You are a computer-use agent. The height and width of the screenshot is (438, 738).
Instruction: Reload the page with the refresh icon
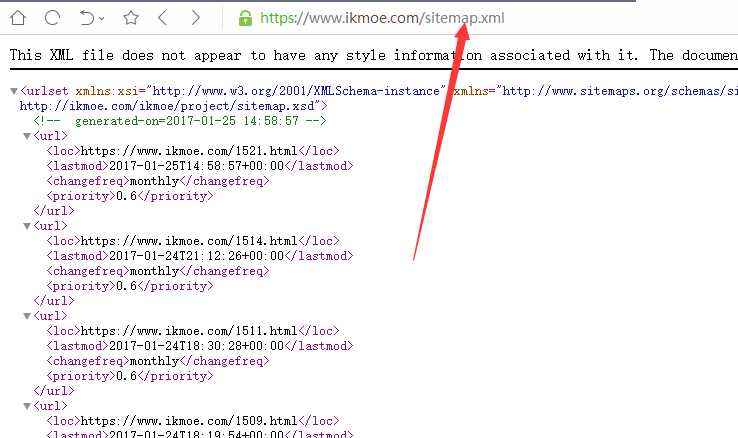(x=52, y=18)
